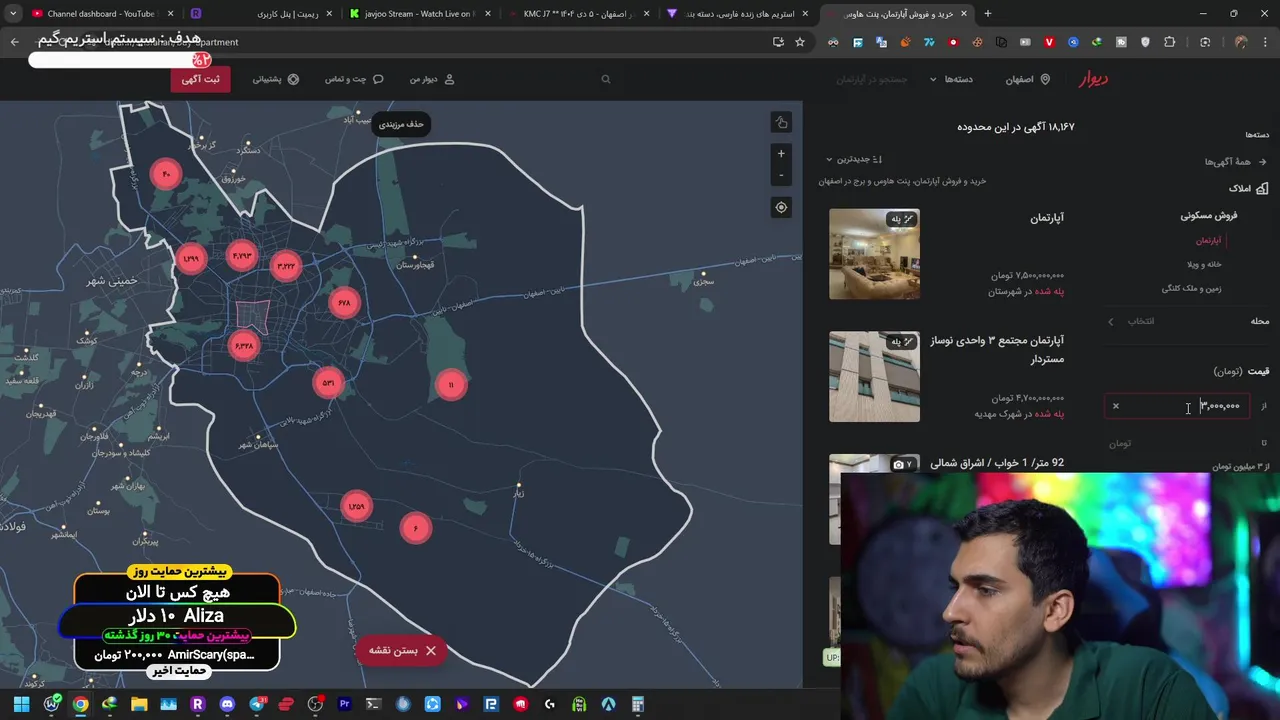Viewport: 1280px width, 720px height.
Task: Open the three-unit complex apartment listing title
Action: (x=997, y=349)
